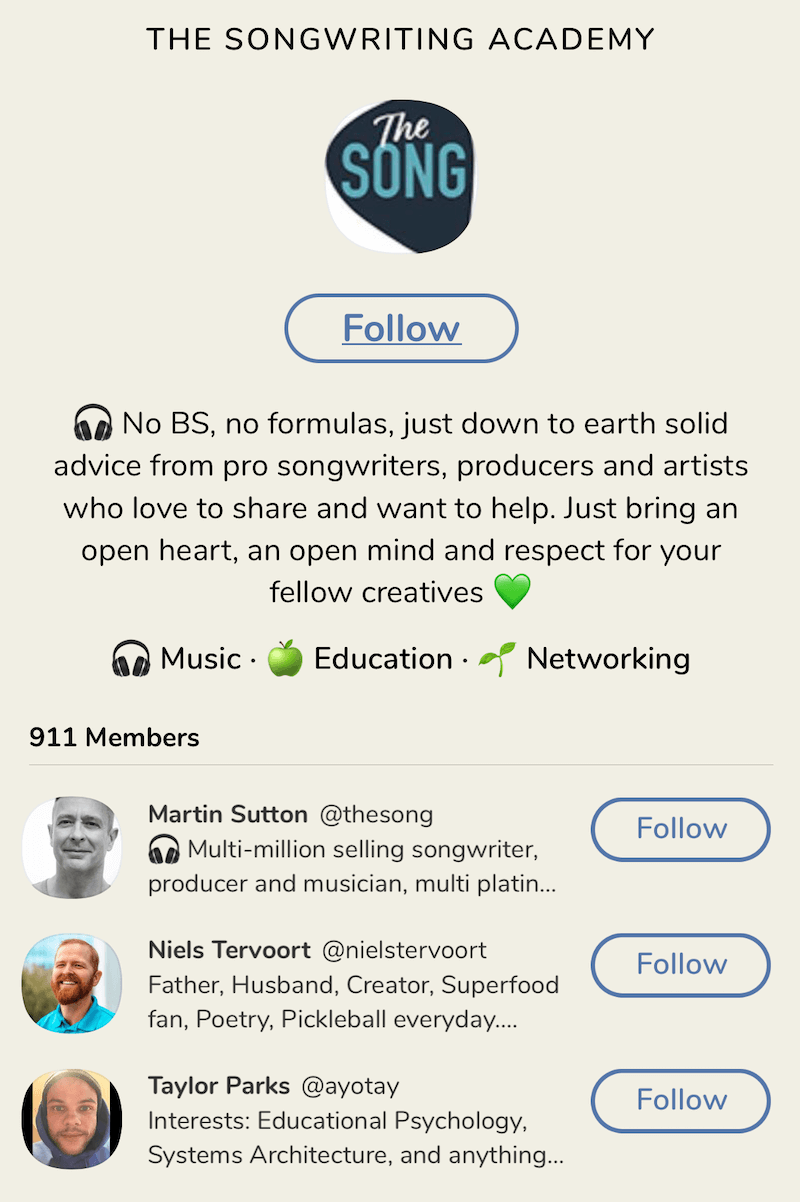Click the green heart emoji

(512, 592)
